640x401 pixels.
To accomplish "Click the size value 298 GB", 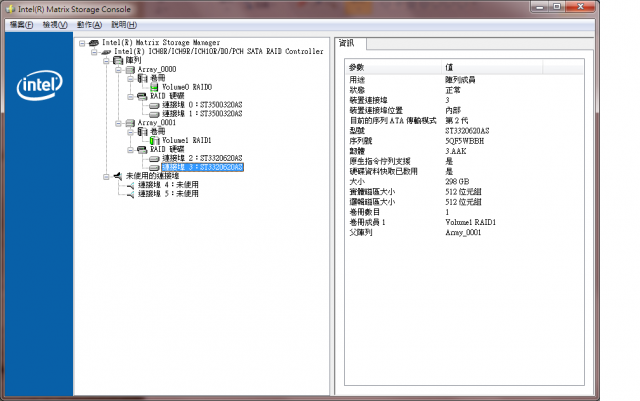I will click(457, 182).
